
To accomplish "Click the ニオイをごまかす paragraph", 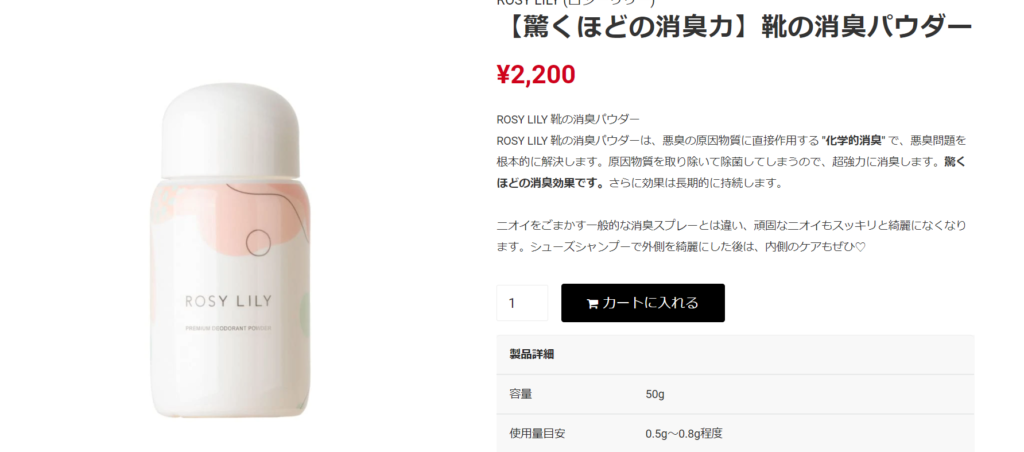I will pos(731,236).
